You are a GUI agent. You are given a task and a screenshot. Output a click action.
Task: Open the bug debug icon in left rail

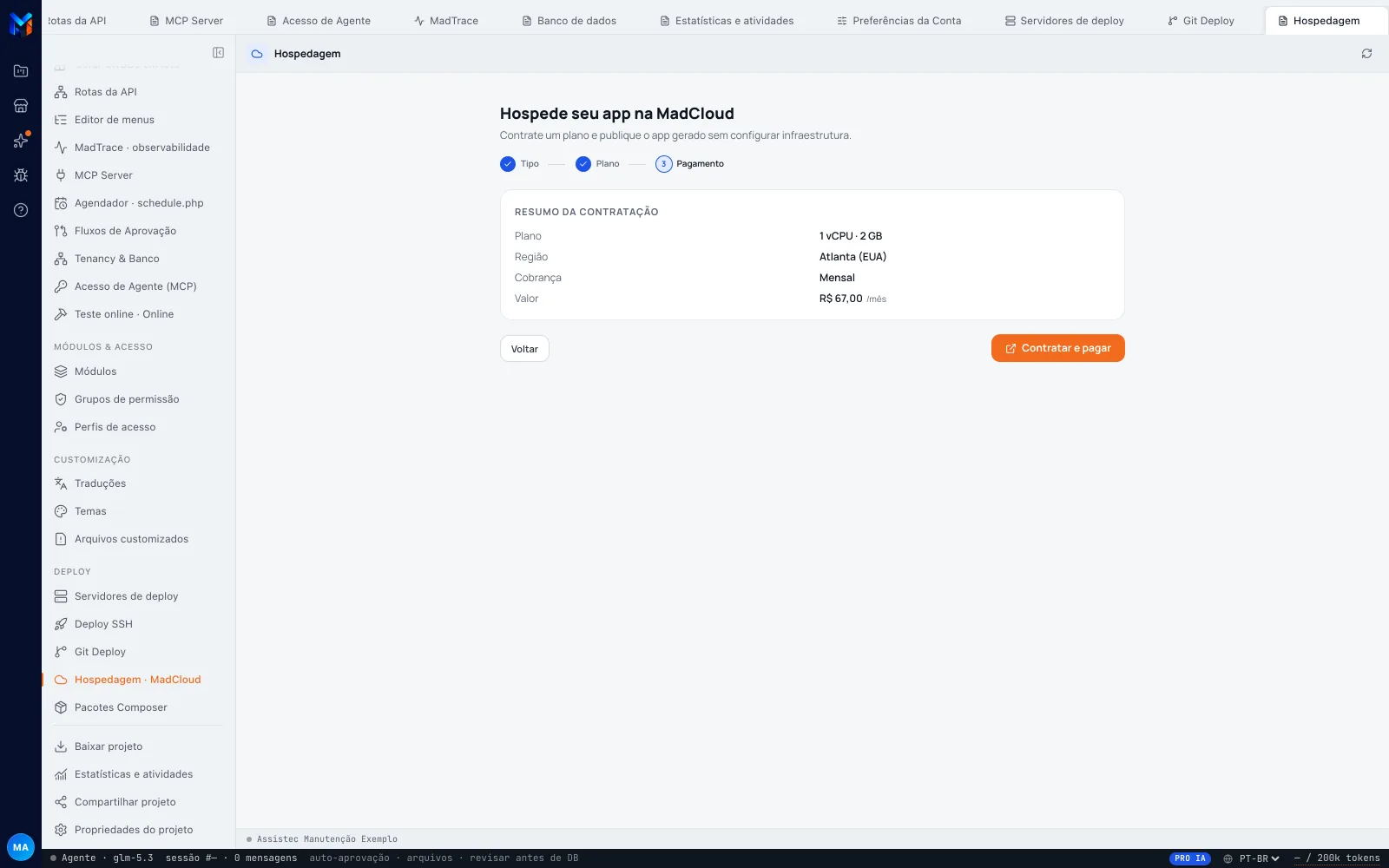click(21, 175)
